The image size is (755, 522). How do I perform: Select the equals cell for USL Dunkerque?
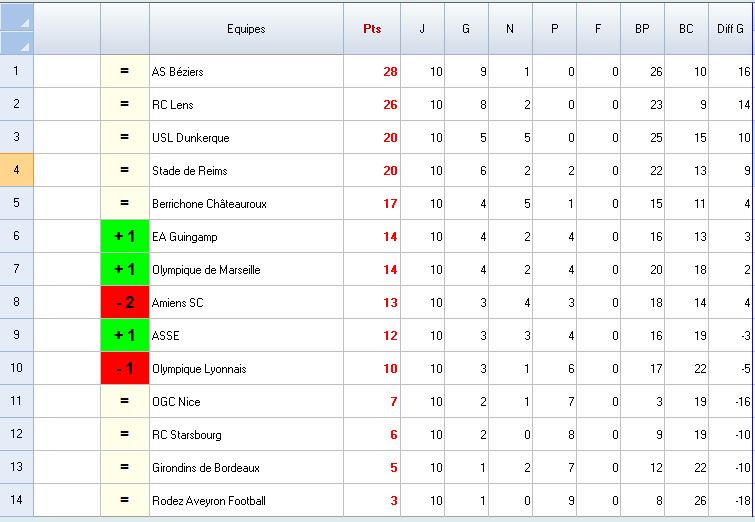pos(125,137)
